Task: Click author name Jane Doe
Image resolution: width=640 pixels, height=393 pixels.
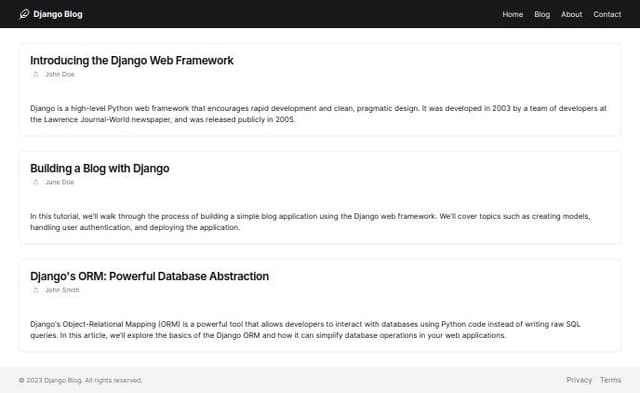Action: point(60,182)
